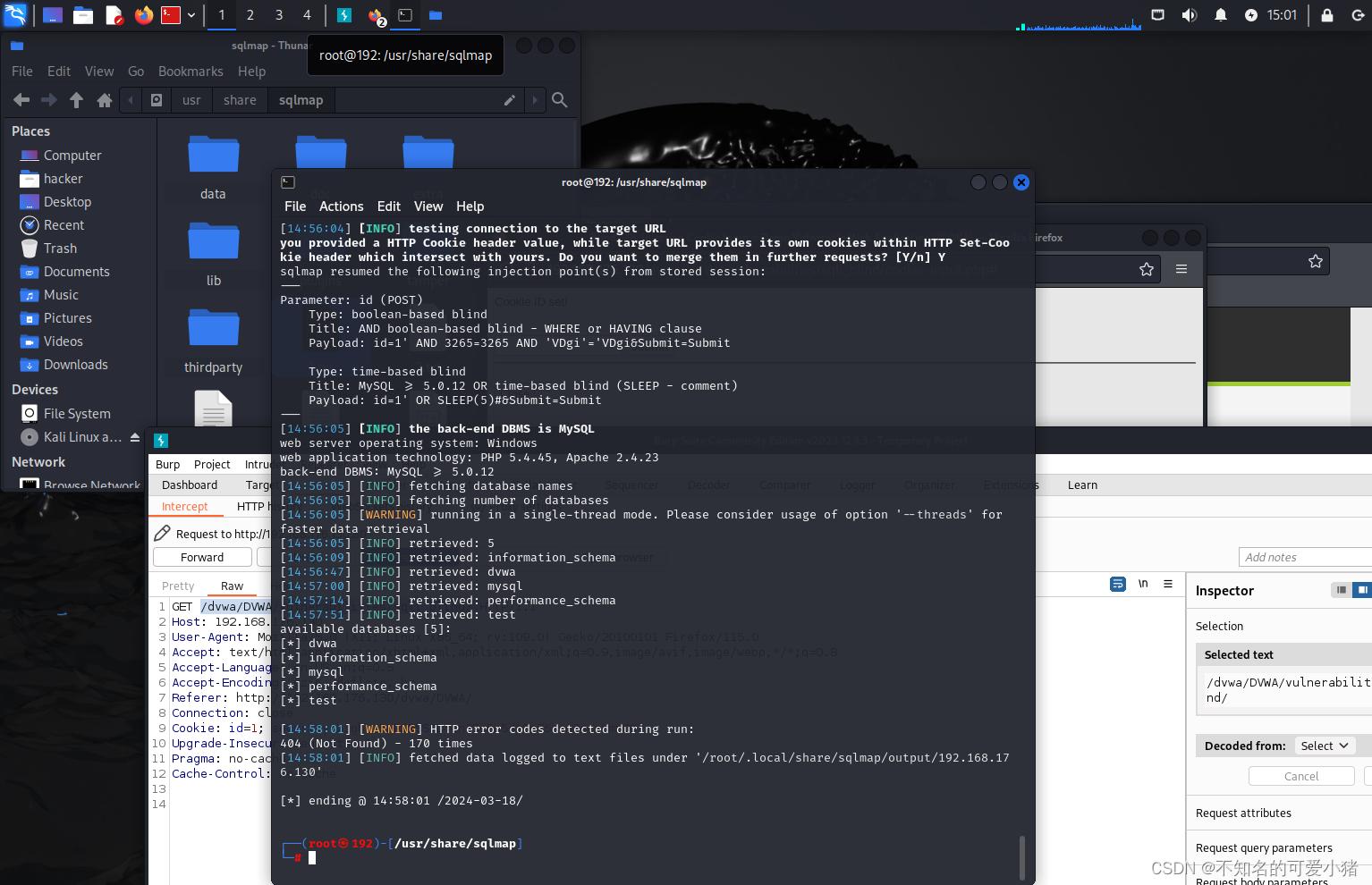Select the 'lib' folder in Thunar
Image resolution: width=1372 pixels, height=885 pixels.
pyautogui.click(x=213, y=255)
